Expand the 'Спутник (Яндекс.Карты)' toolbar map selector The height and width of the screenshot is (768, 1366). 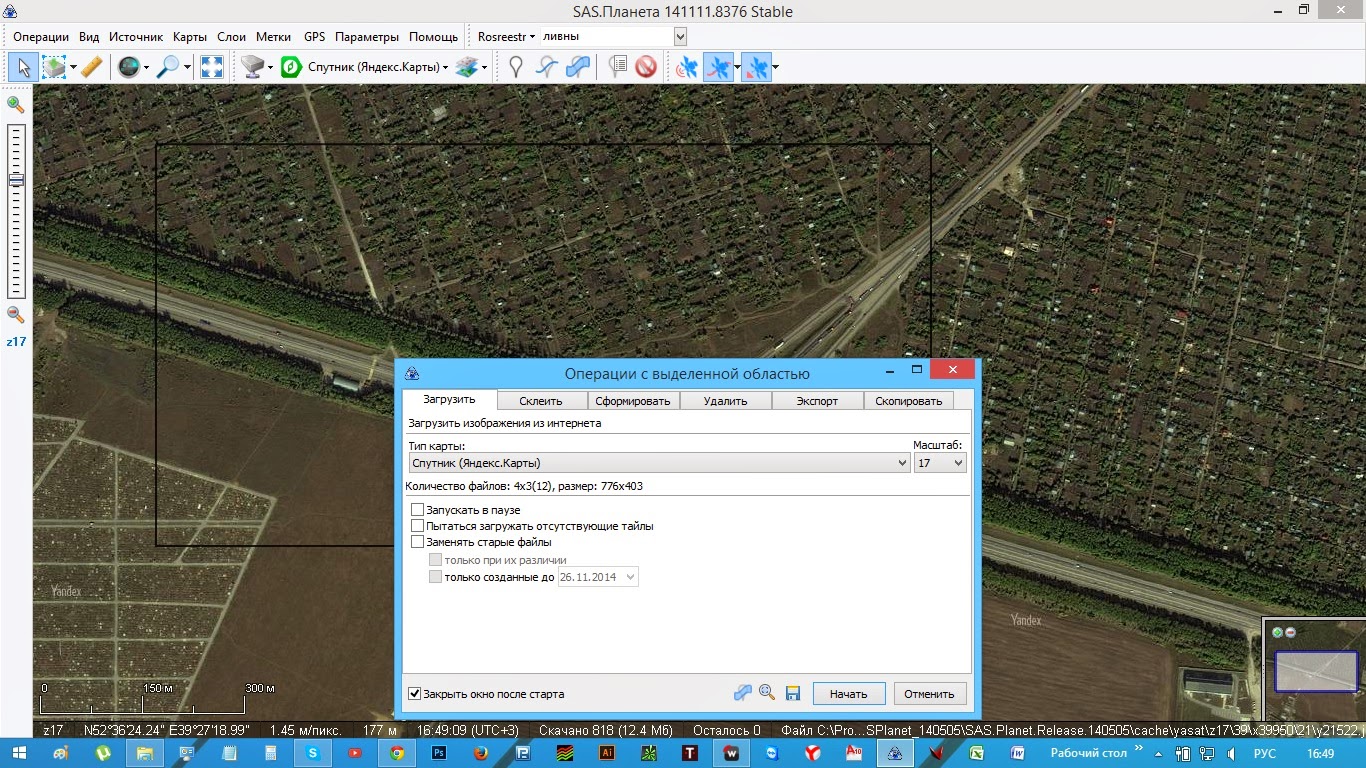(x=445, y=67)
